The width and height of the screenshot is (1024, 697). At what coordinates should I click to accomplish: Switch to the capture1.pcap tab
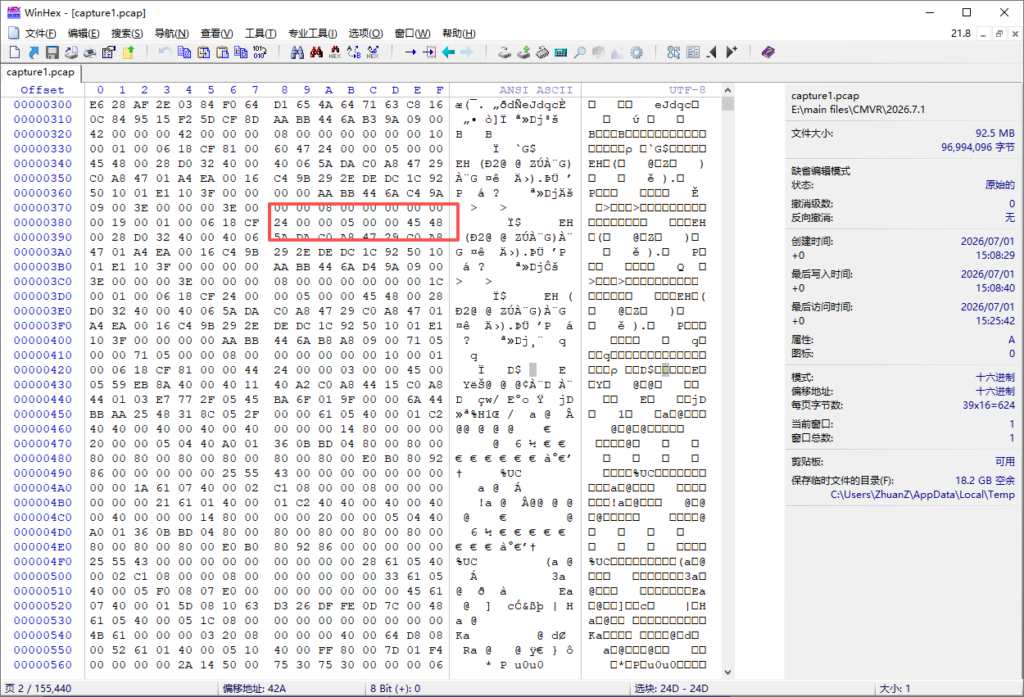click(40, 72)
